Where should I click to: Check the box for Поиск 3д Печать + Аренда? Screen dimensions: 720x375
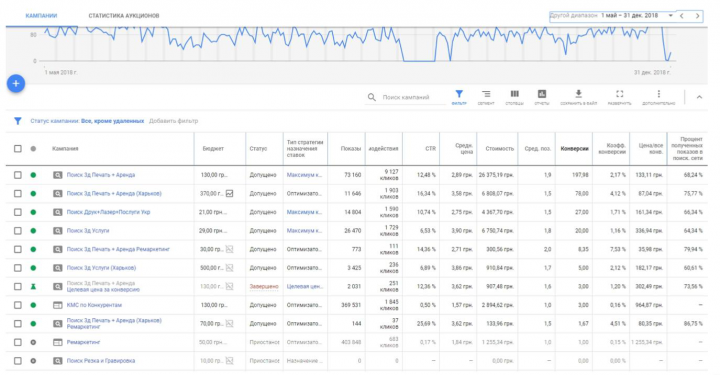pyautogui.click(x=17, y=175)
